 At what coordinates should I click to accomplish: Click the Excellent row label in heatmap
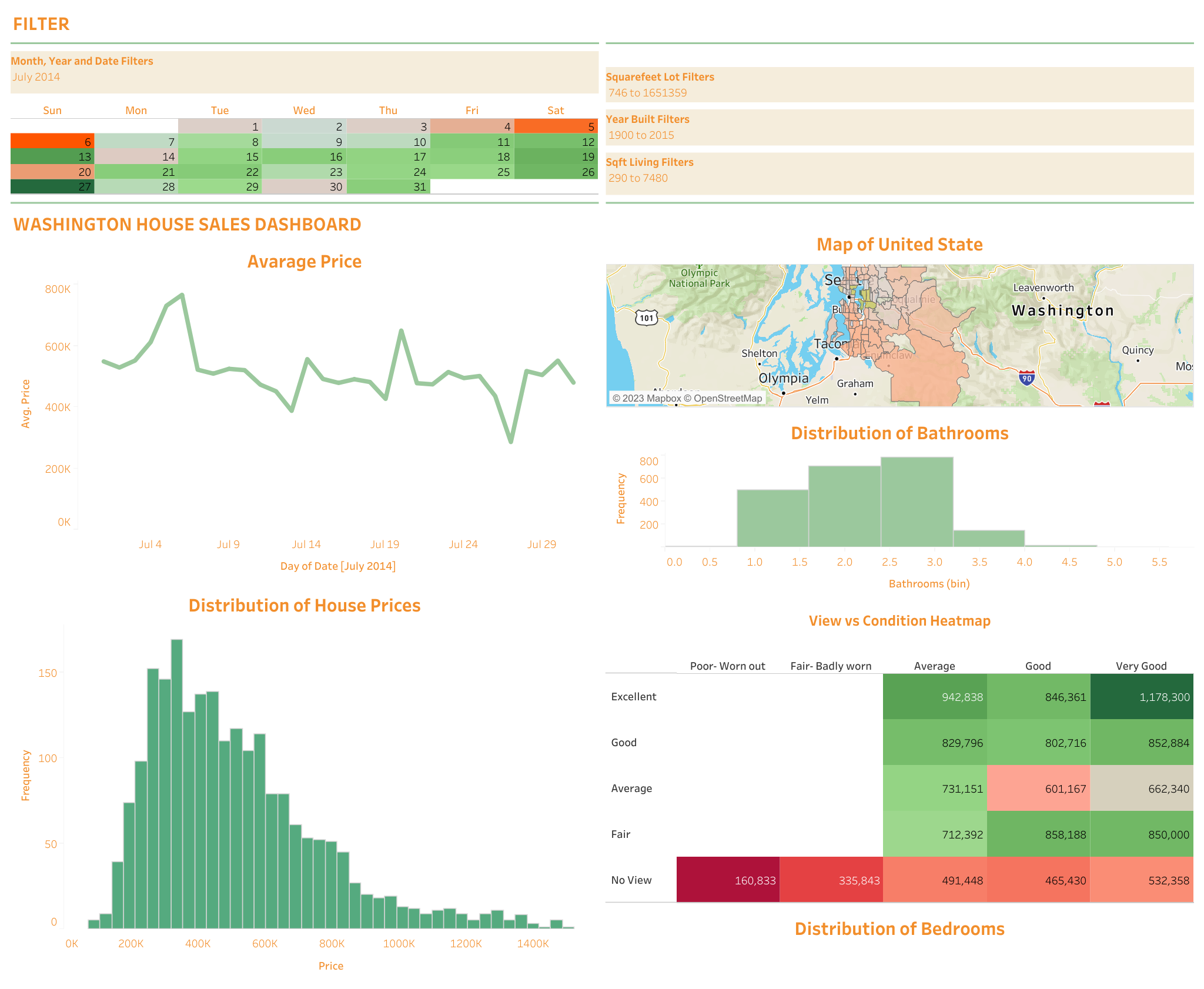coord(633,697)
